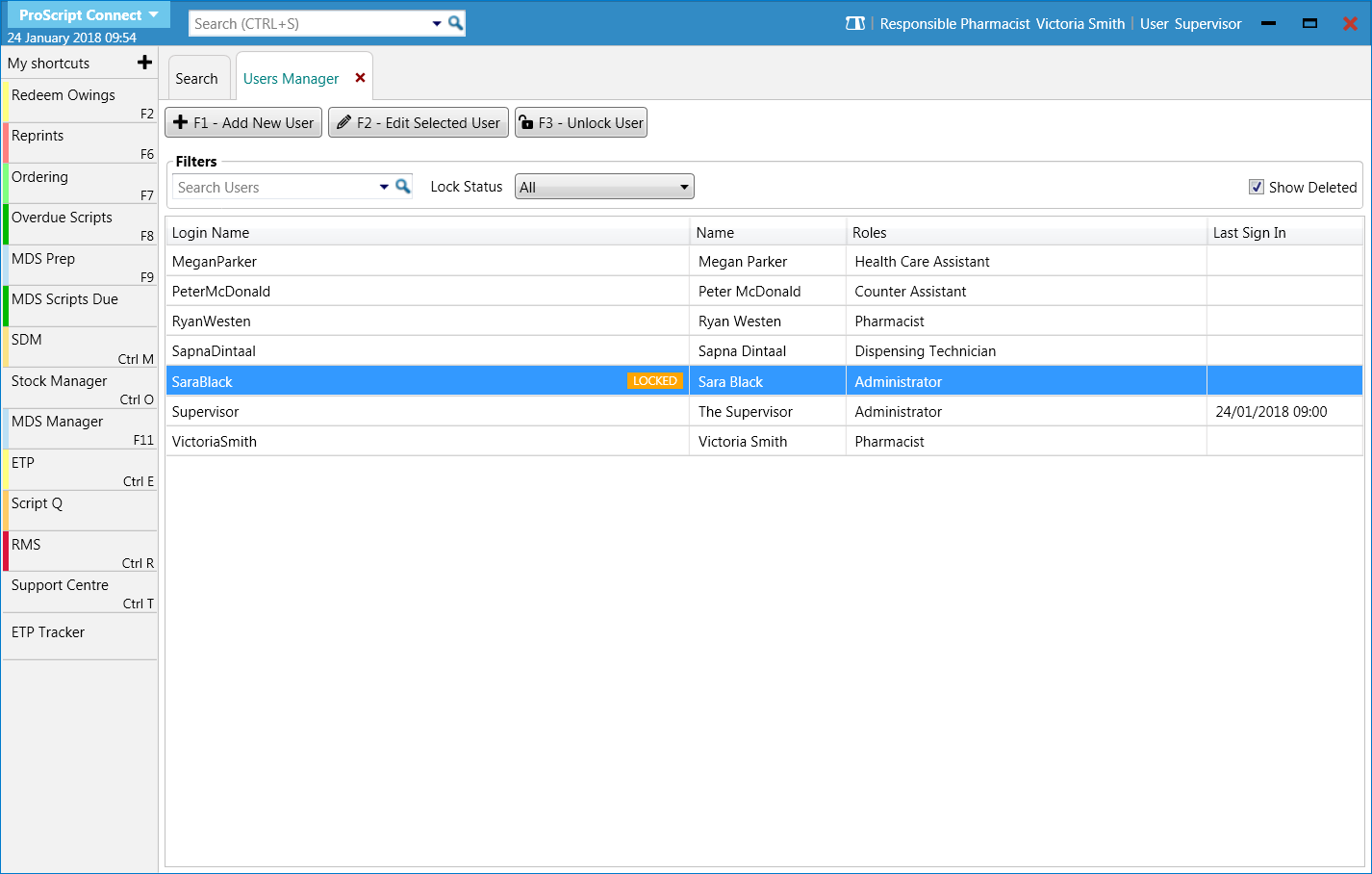The width and height of the screenshot is (1372, 874).
Task: Click the magnifier icon in Search Users filter
Action: pyautogui.click(x=403, y=187)
